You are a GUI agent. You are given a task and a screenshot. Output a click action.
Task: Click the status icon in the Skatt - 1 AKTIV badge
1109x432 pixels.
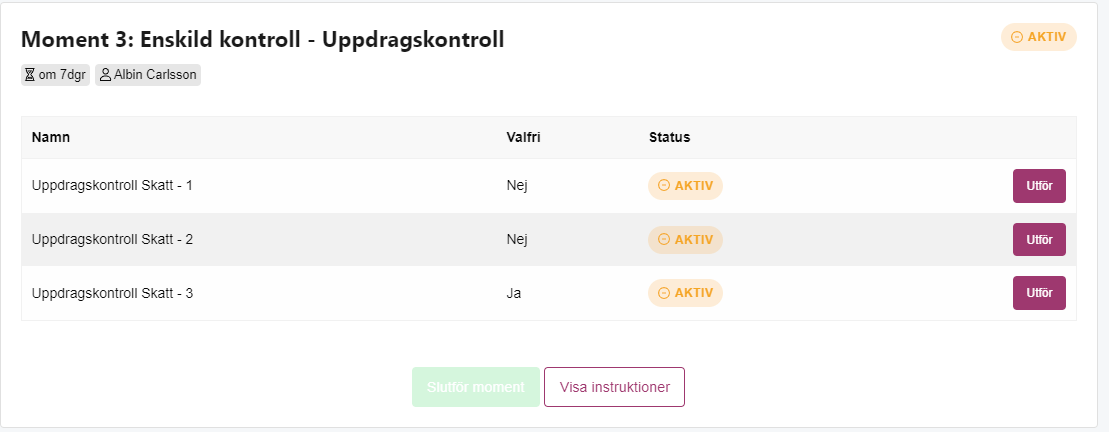(x=663, y=186)
